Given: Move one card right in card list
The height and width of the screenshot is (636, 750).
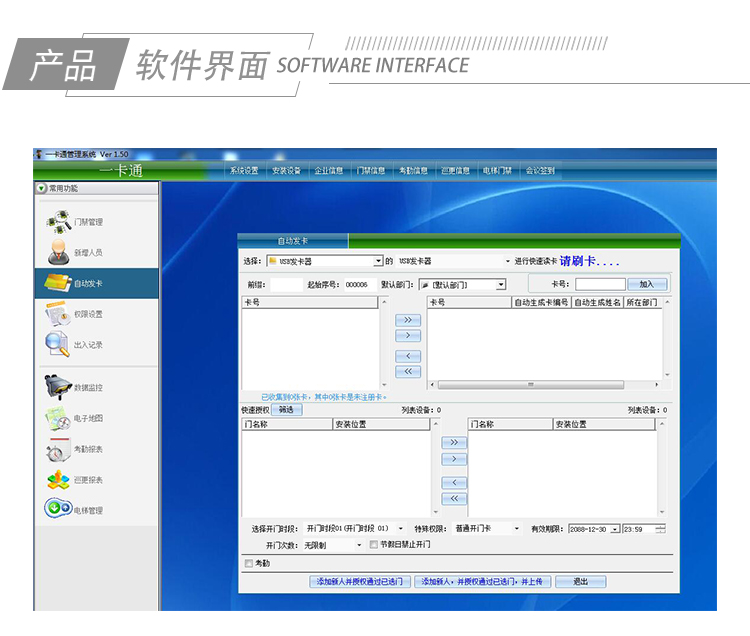Looking at the screenshot, I should (408, 336).
